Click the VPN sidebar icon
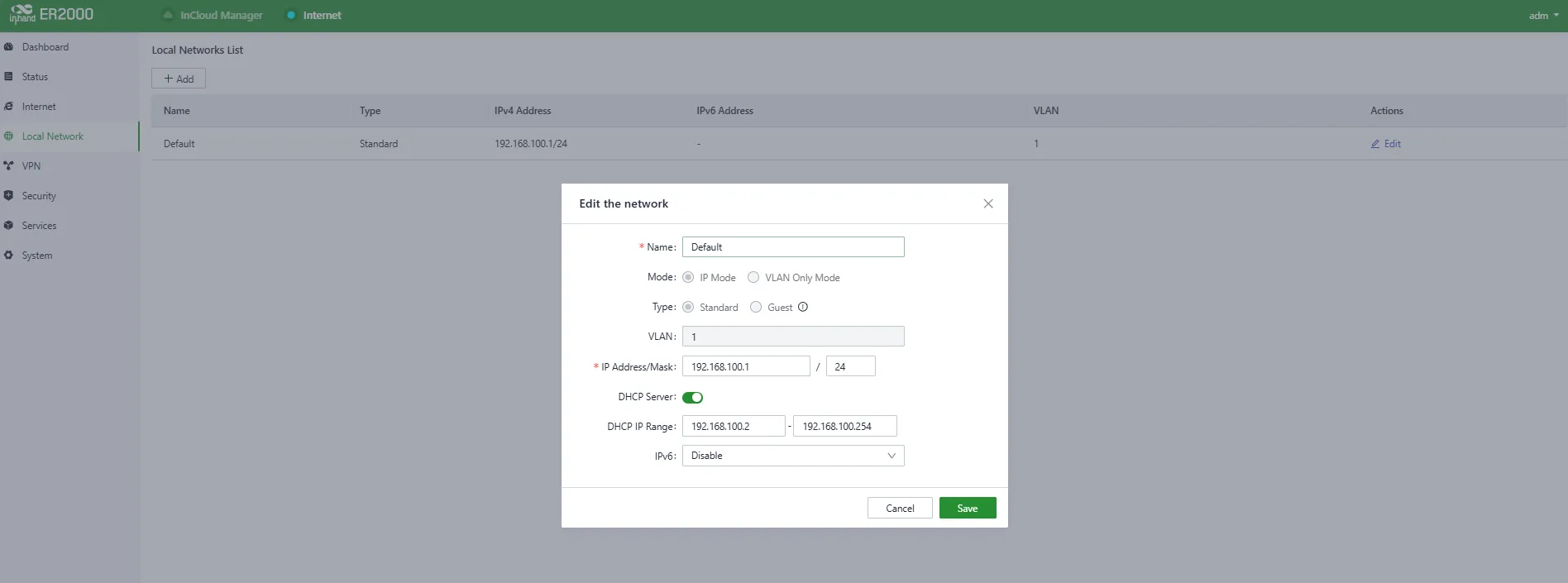Viewport: 1568px width, 583px height. coord(8,166)
